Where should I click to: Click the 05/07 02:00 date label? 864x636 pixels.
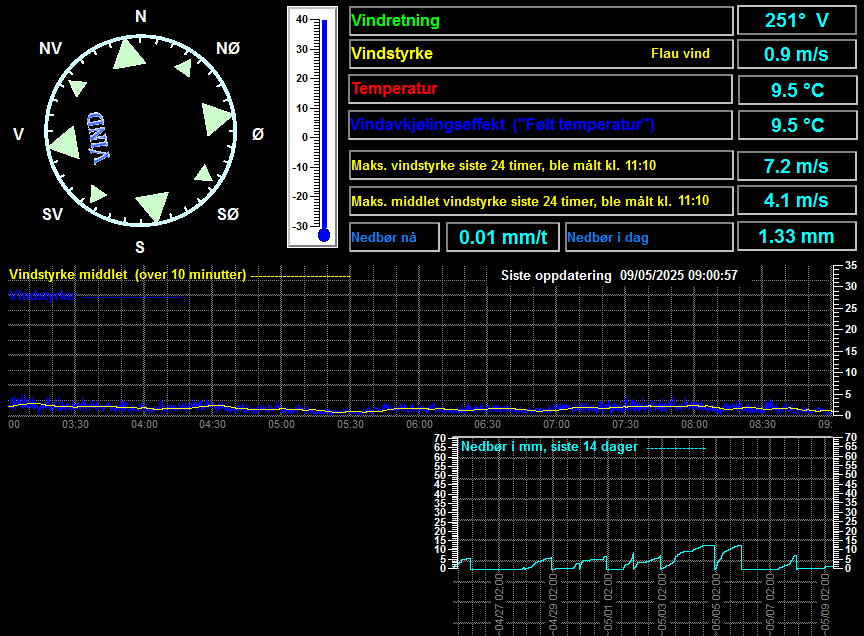(x=770, y=602)
